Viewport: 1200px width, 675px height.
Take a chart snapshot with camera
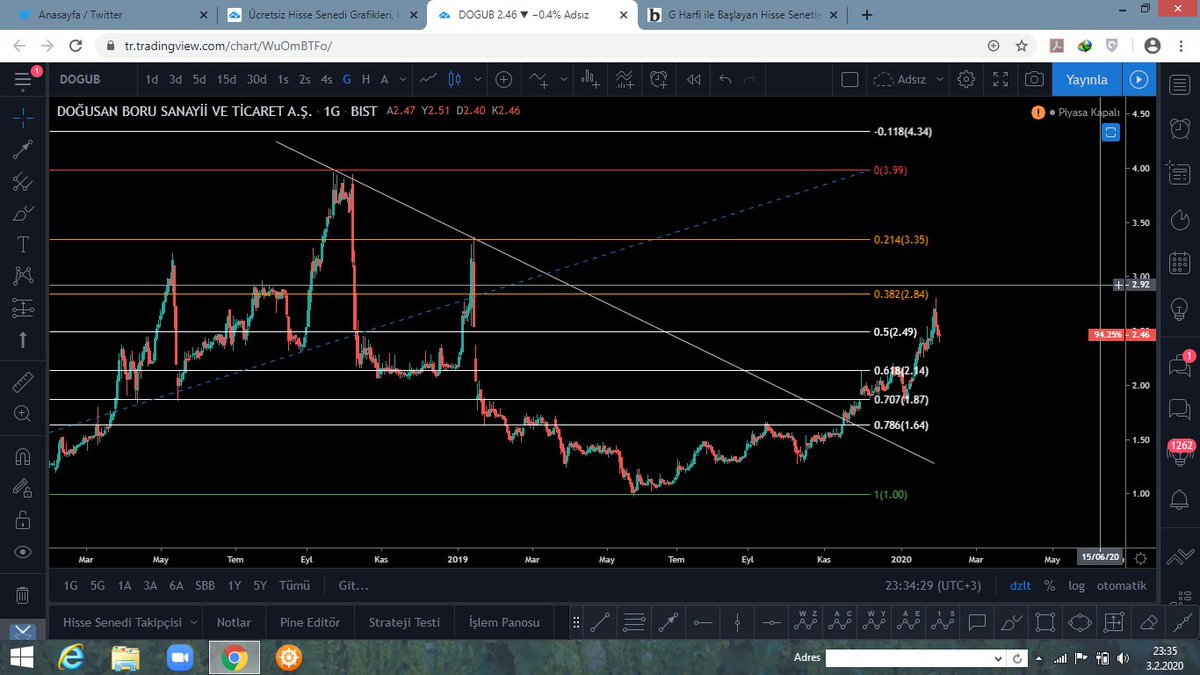[1035, 79]
